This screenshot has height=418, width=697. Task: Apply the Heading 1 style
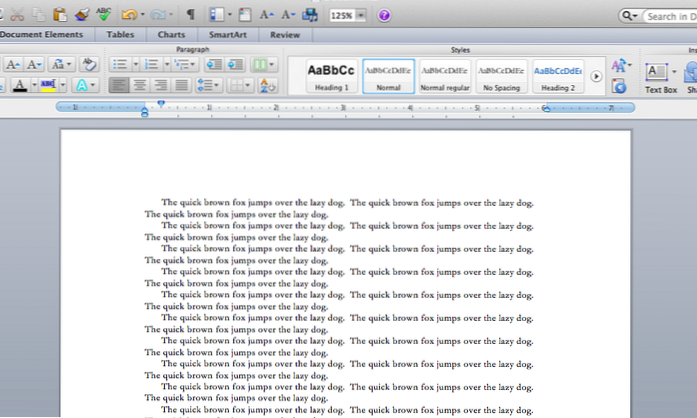(x=330, y=75)
